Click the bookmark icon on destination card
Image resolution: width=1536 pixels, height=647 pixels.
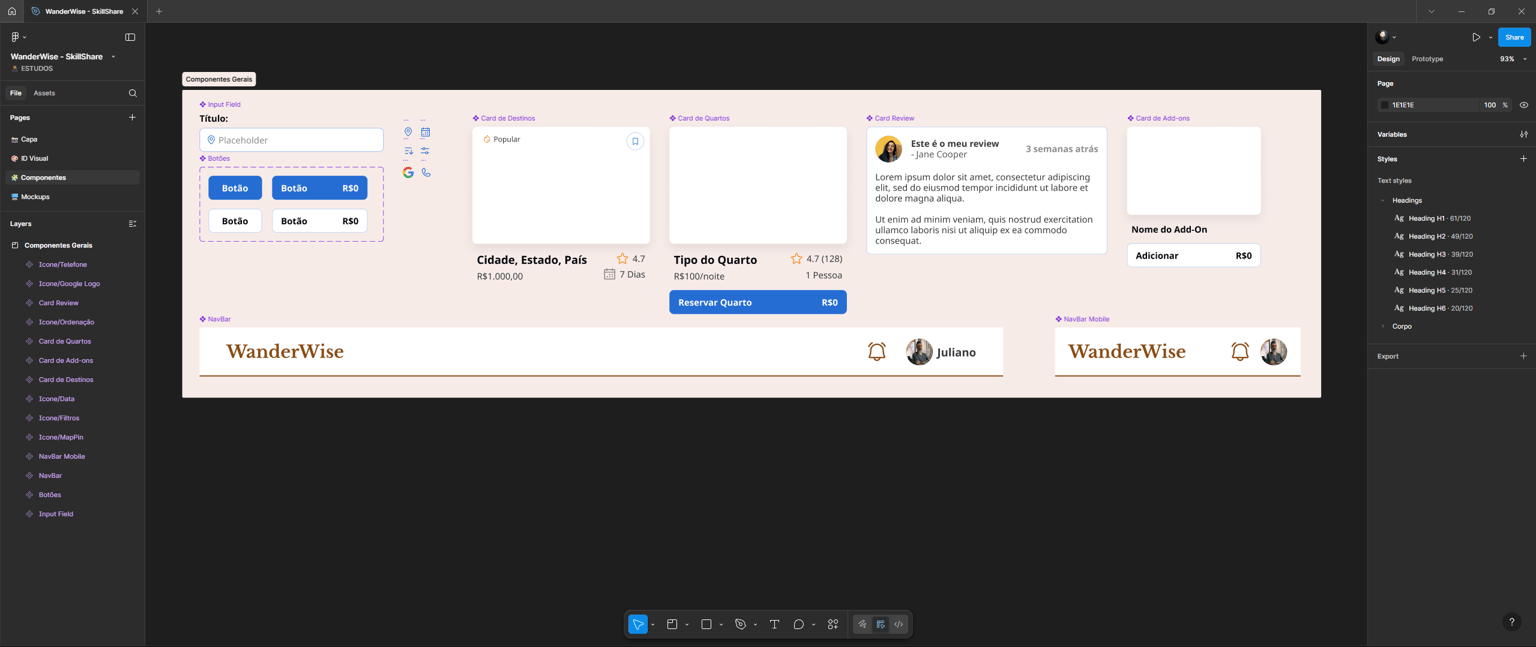(x=635, y=141)
